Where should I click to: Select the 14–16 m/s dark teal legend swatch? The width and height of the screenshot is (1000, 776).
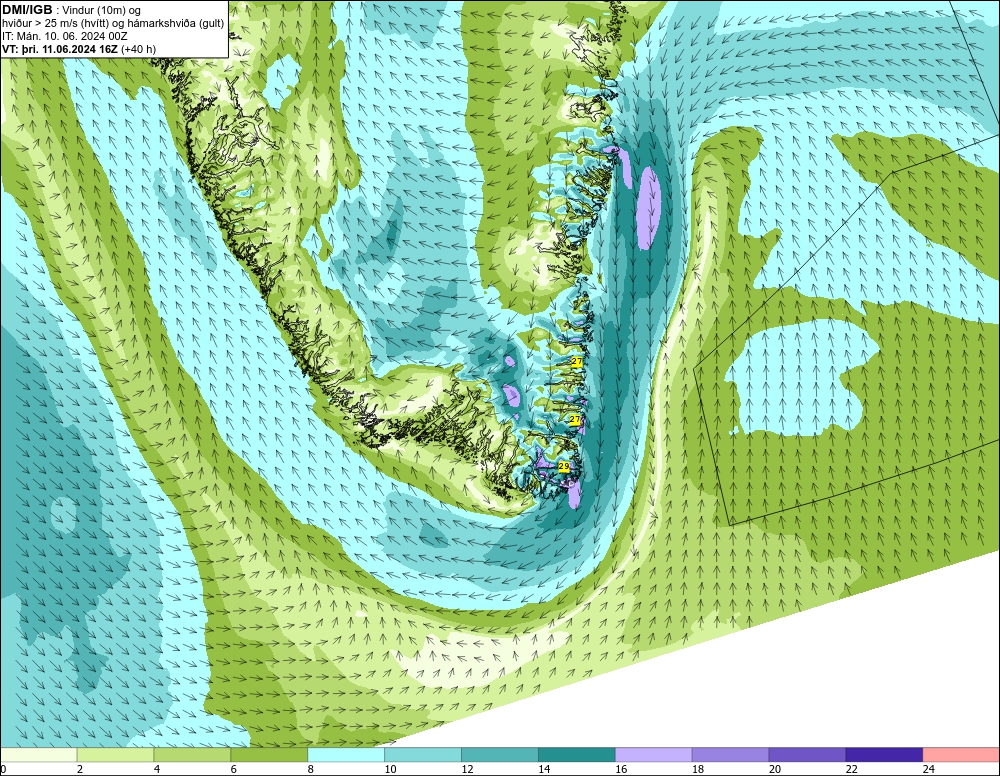pos(577,755)
